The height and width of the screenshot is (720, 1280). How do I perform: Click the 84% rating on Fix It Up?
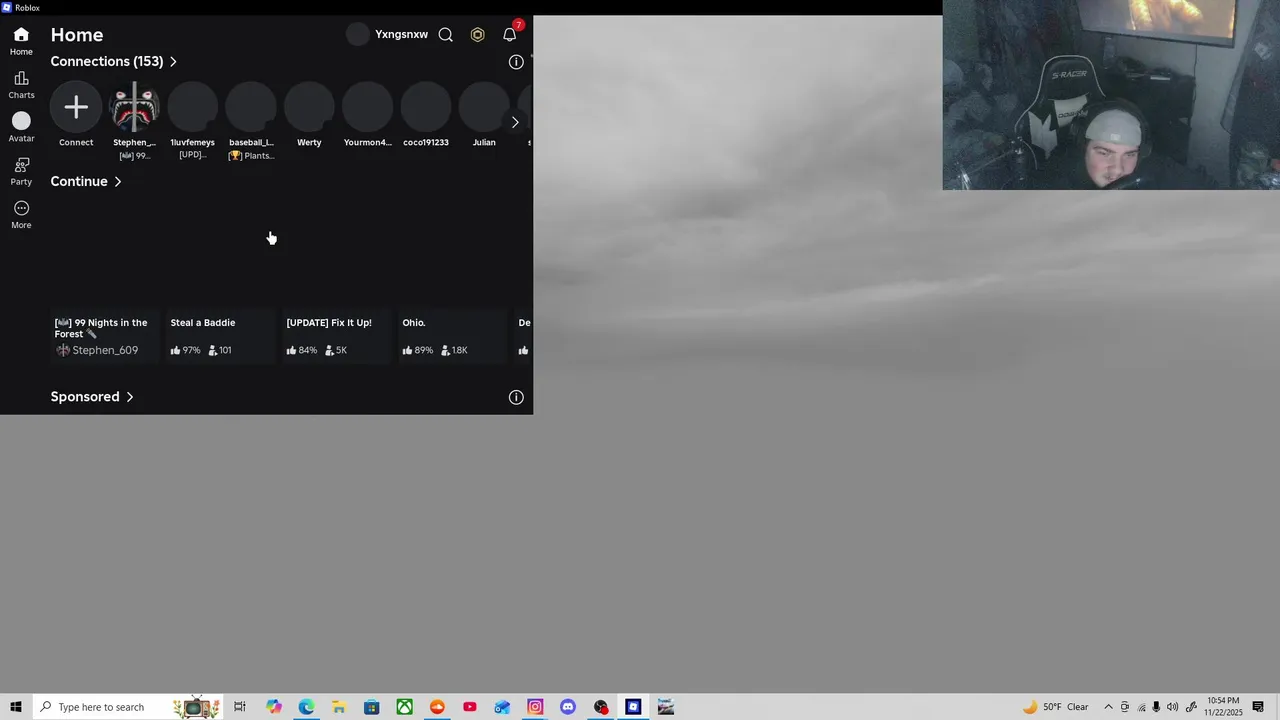[x=302, y=350]
